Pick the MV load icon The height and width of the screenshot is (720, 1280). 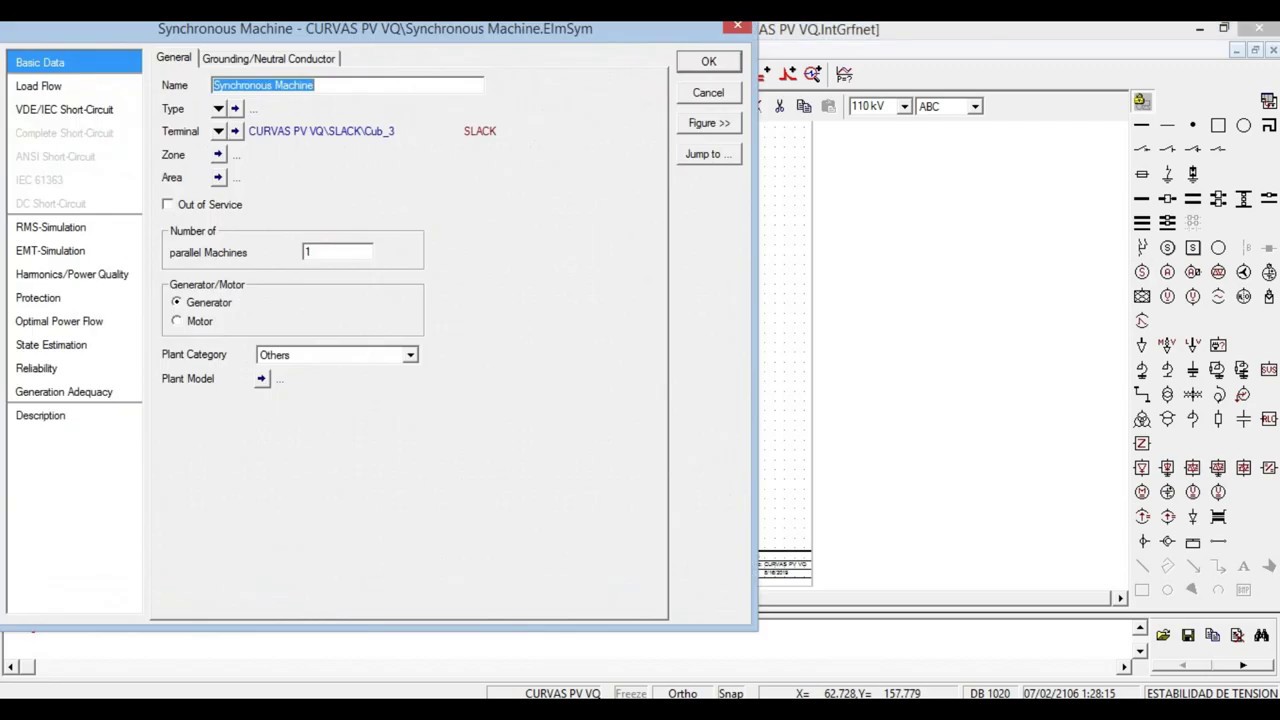[1167, 345]
